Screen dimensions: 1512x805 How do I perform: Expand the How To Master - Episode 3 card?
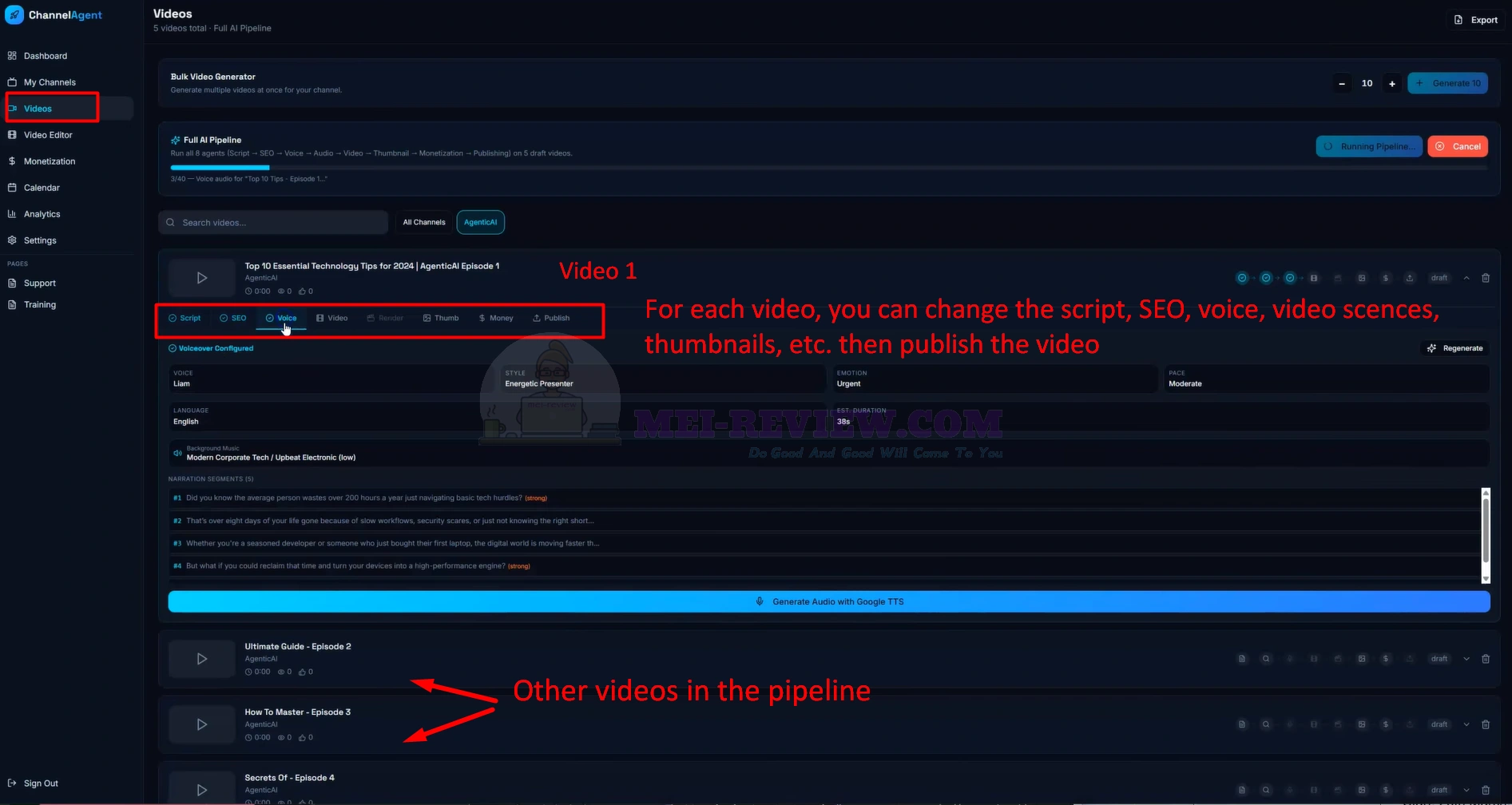point(1466,724)
